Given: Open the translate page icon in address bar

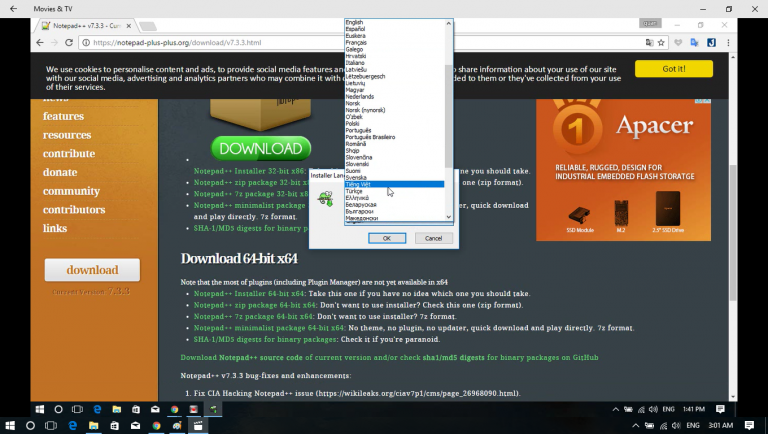Looking at the screenshot, I should coord(649,43).
